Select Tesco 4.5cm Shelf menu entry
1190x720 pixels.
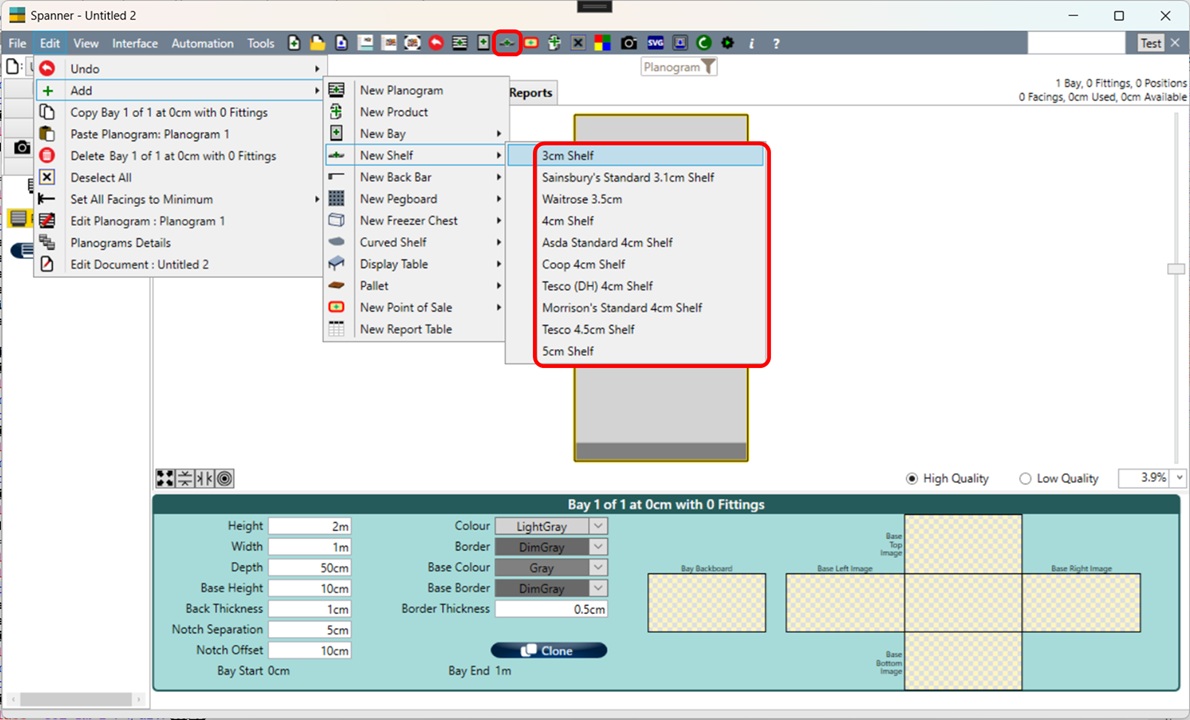point(588,330)
